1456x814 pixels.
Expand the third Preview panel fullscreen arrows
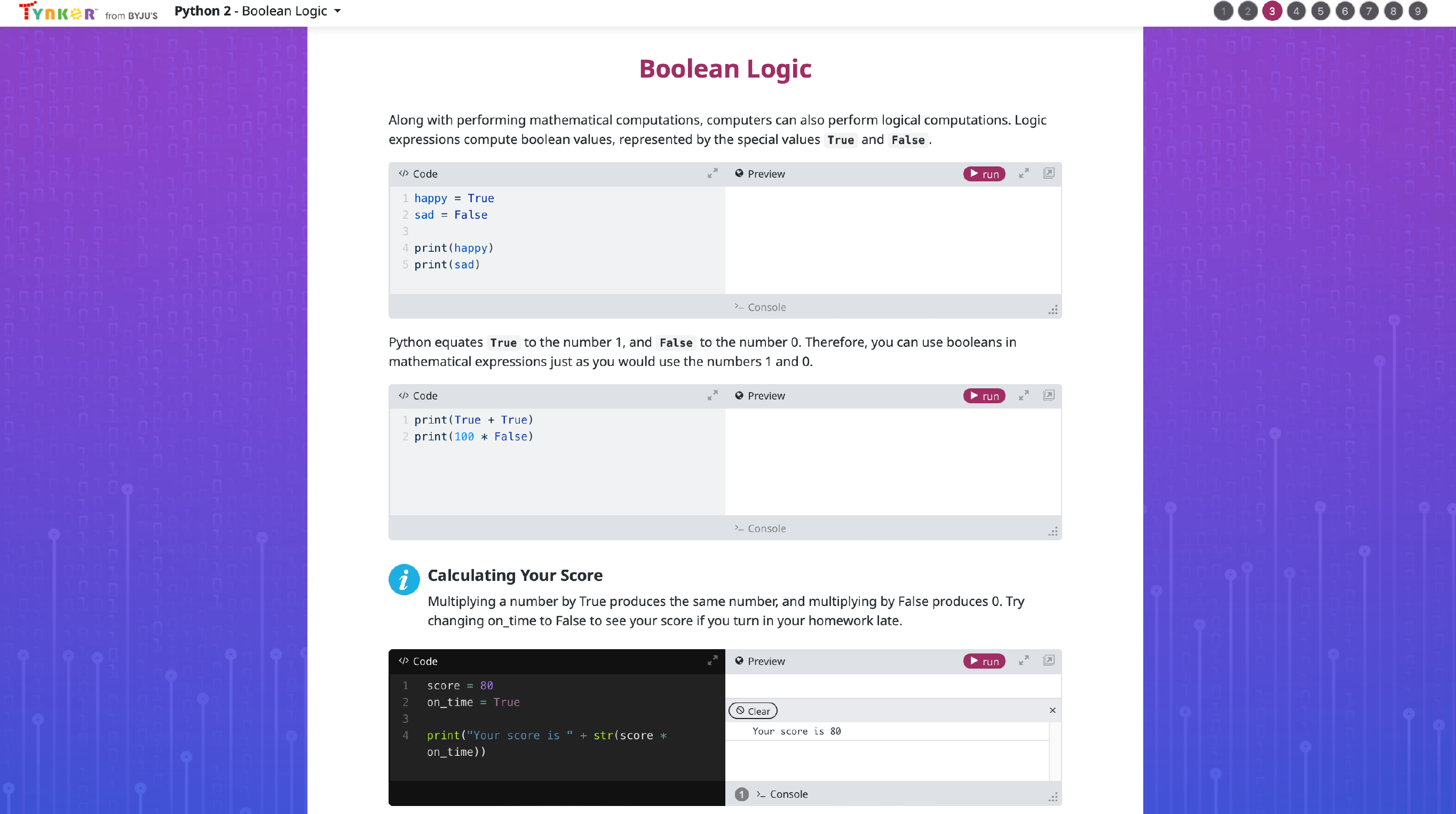pos(1024,660)
